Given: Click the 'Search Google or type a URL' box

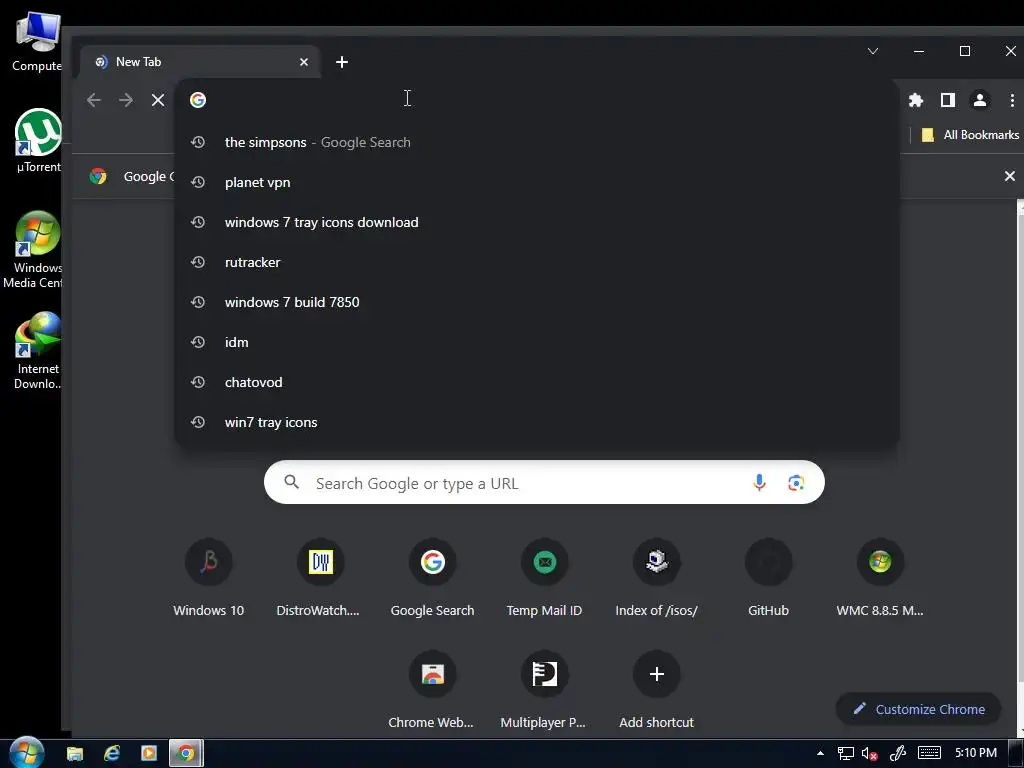Looking at the screenshot, I should [544, 483].
